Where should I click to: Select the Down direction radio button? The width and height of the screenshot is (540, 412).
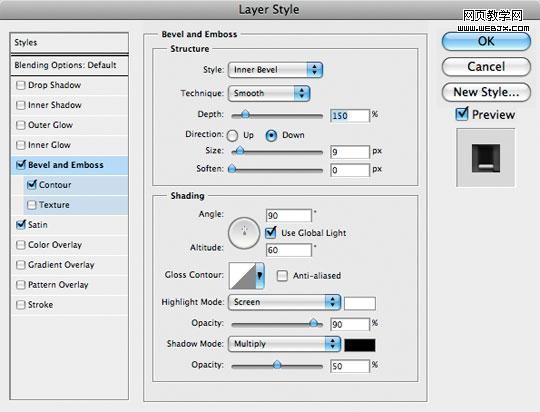click(x=271, y=135)
